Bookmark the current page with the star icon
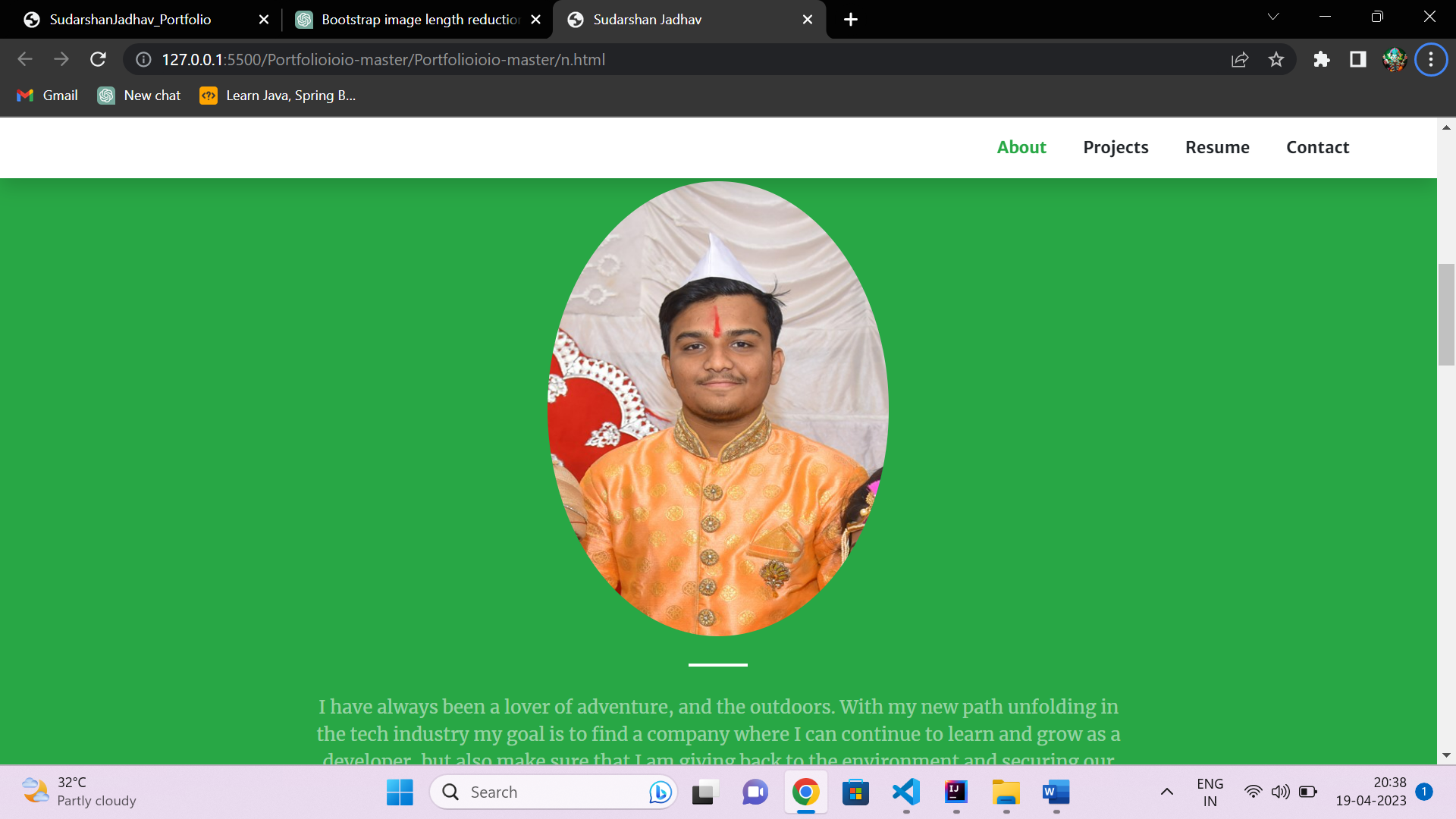Viewport: 1456px width, 819px height. click(x=1276, y=59)
